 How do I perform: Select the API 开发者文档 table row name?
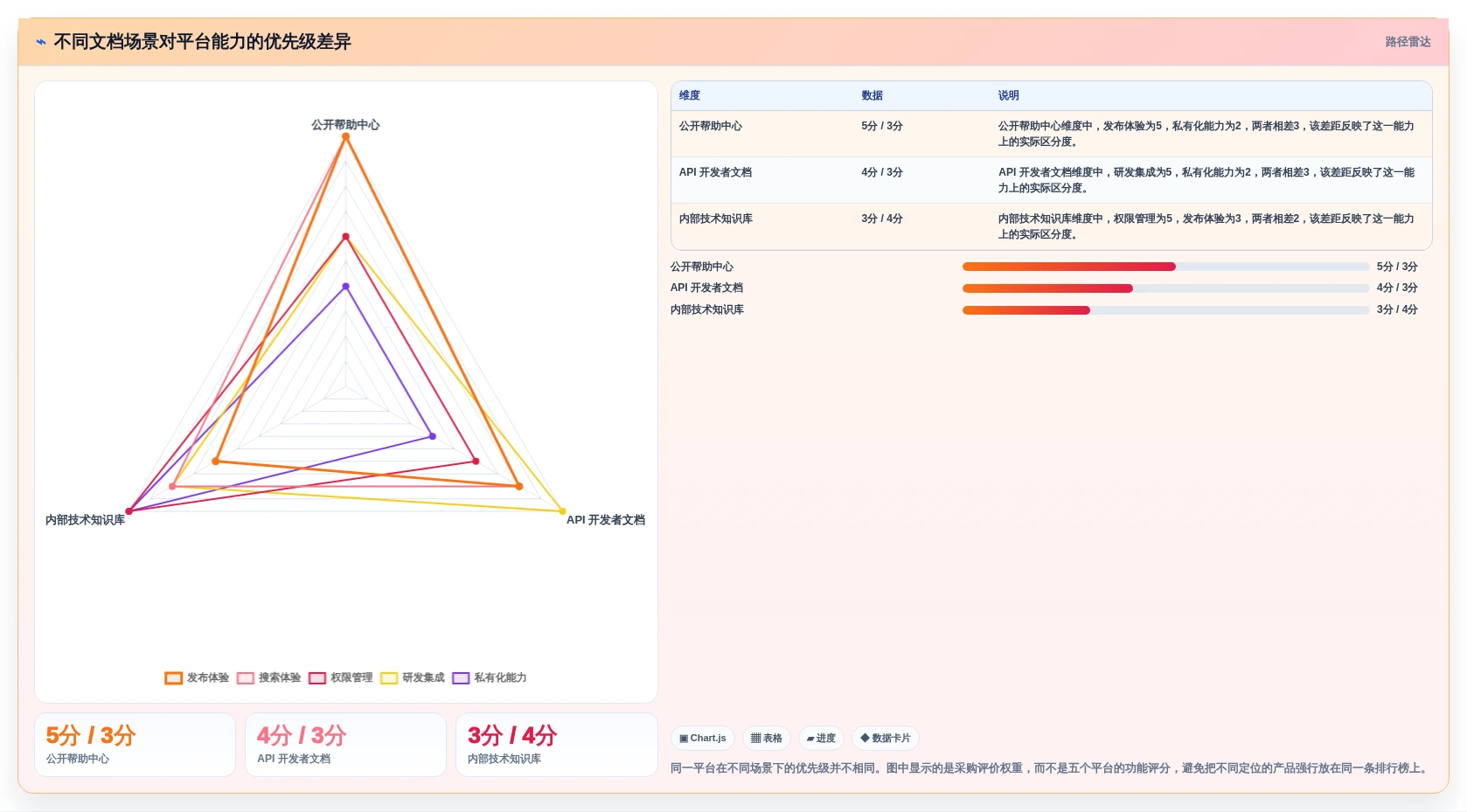tap(715, 172)
